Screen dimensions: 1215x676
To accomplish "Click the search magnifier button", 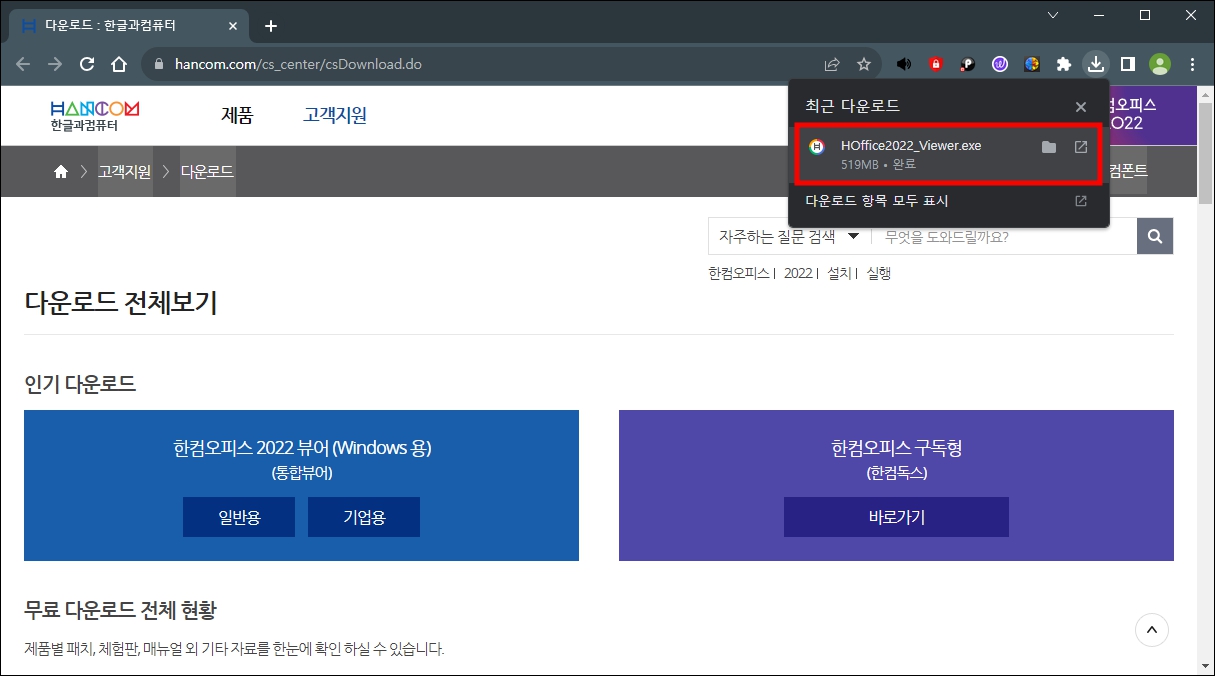I will pyautogui.click(x=1155, y=237).
